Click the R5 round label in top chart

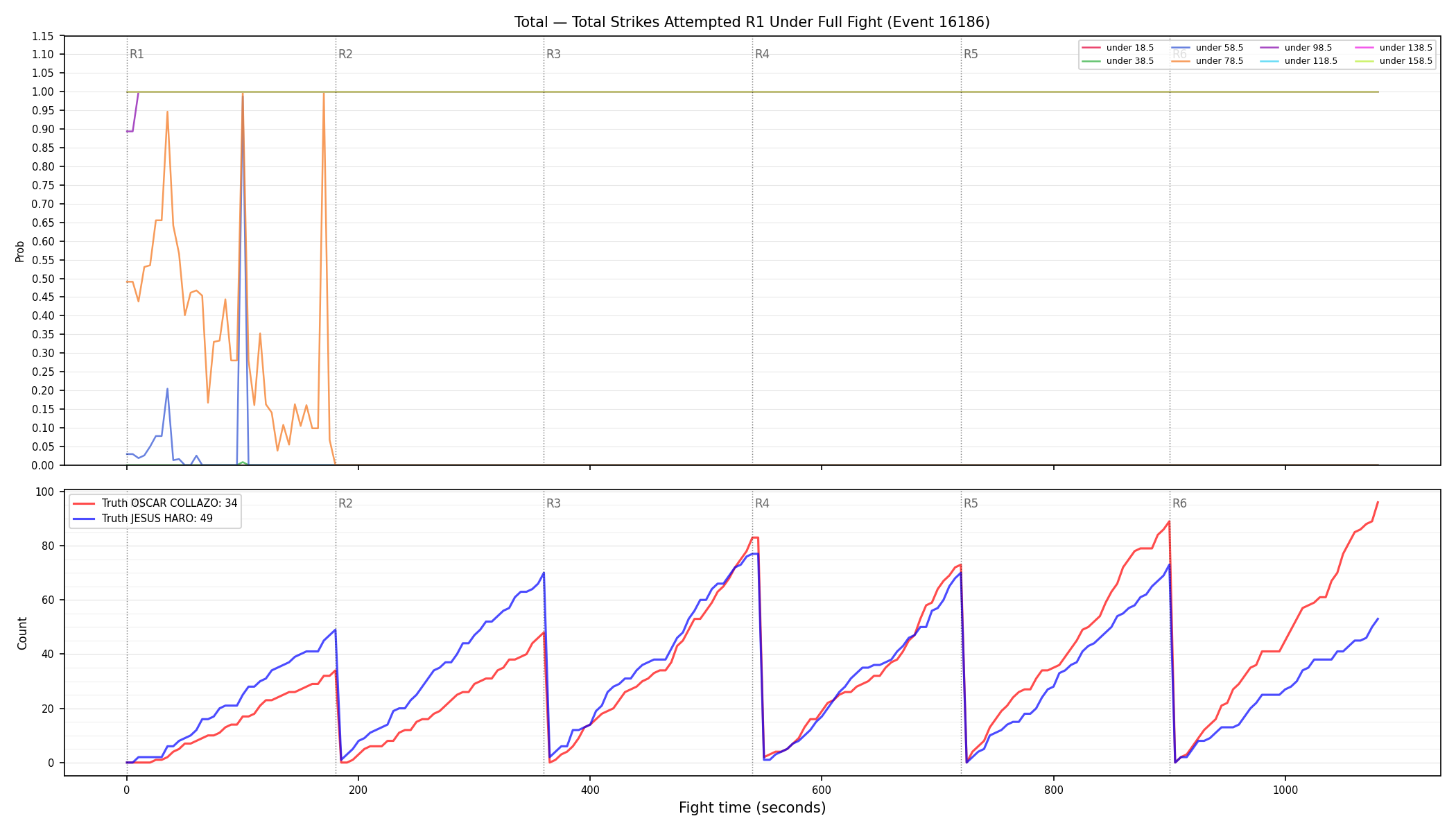pos(971,54)
